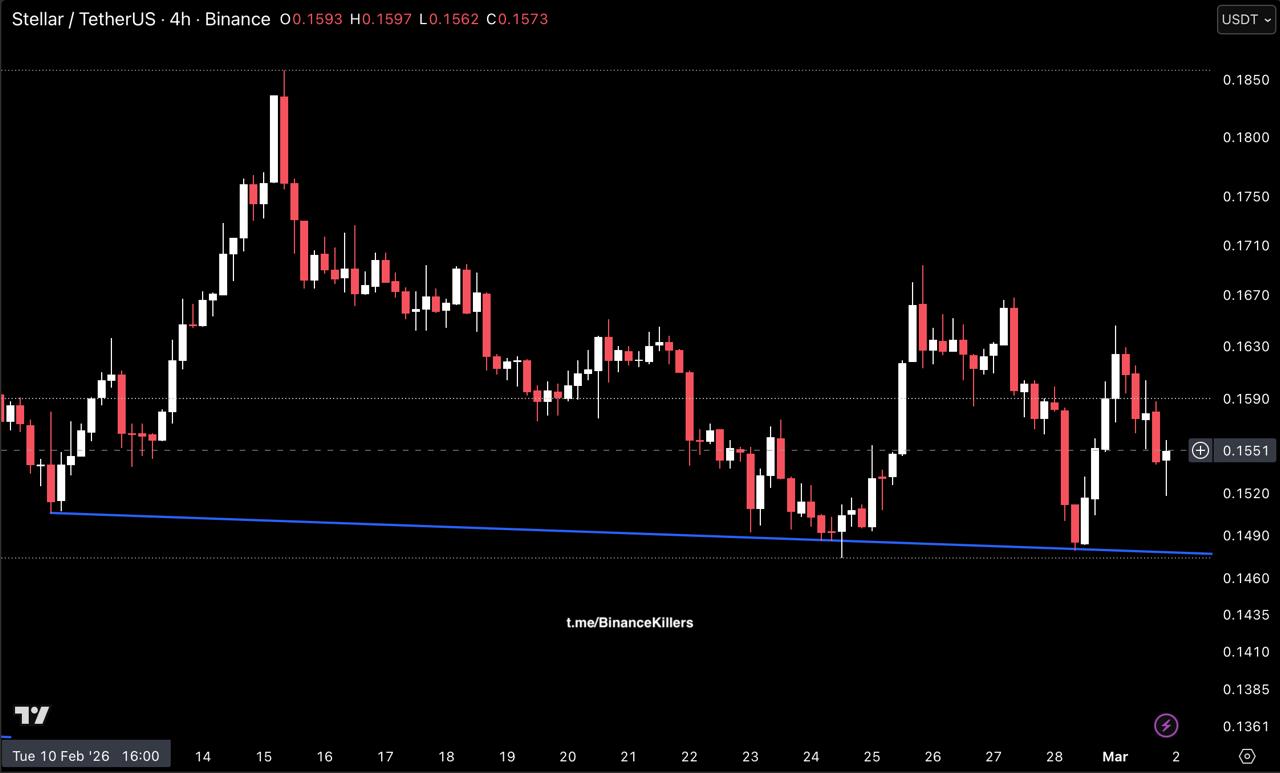1280x773 pixels.
Task: Click the Stellar / TetherUS symbol title
Action: (83, 19)
